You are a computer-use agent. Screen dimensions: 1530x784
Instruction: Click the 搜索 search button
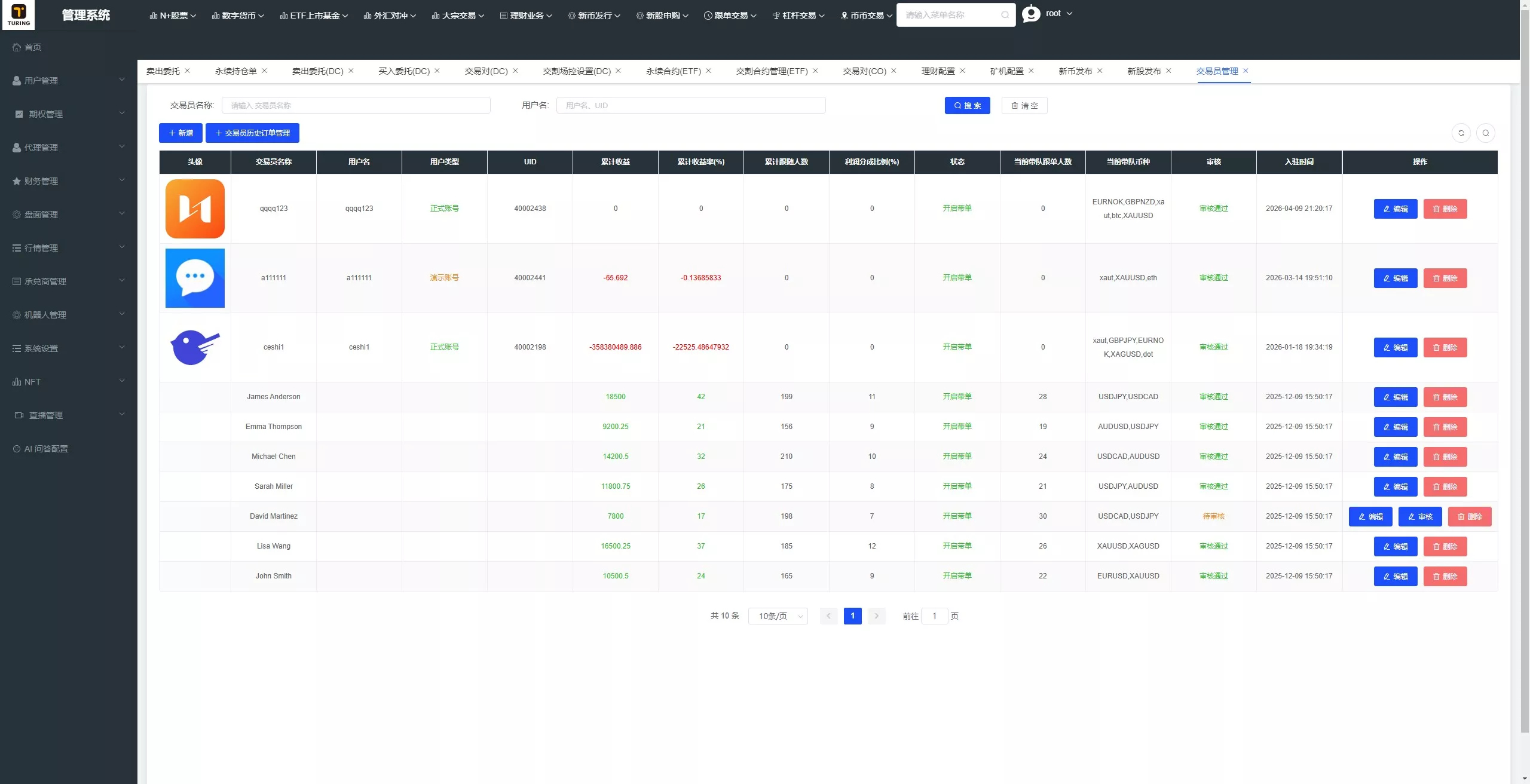967,105
